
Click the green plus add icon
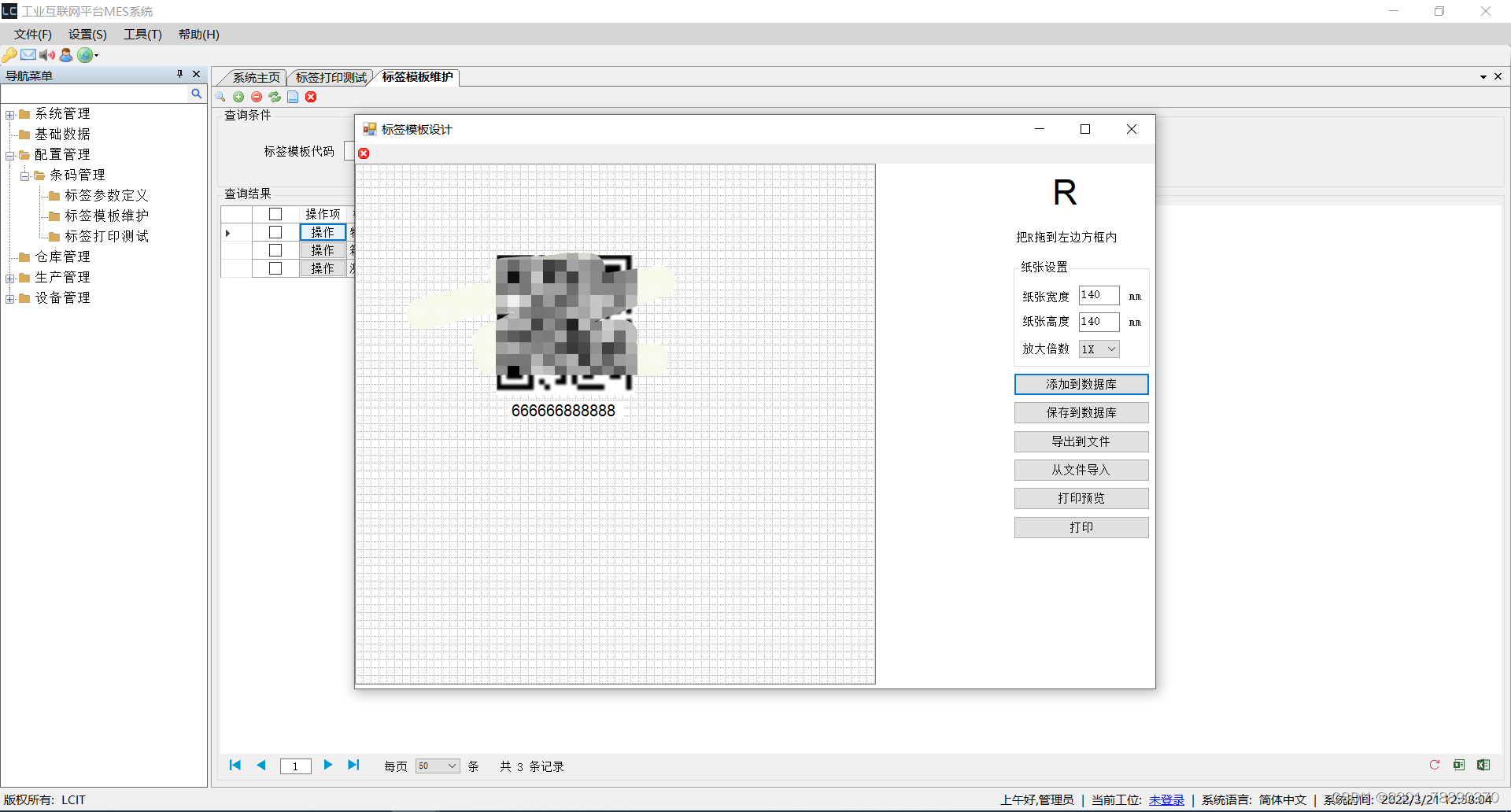(238, 97)
